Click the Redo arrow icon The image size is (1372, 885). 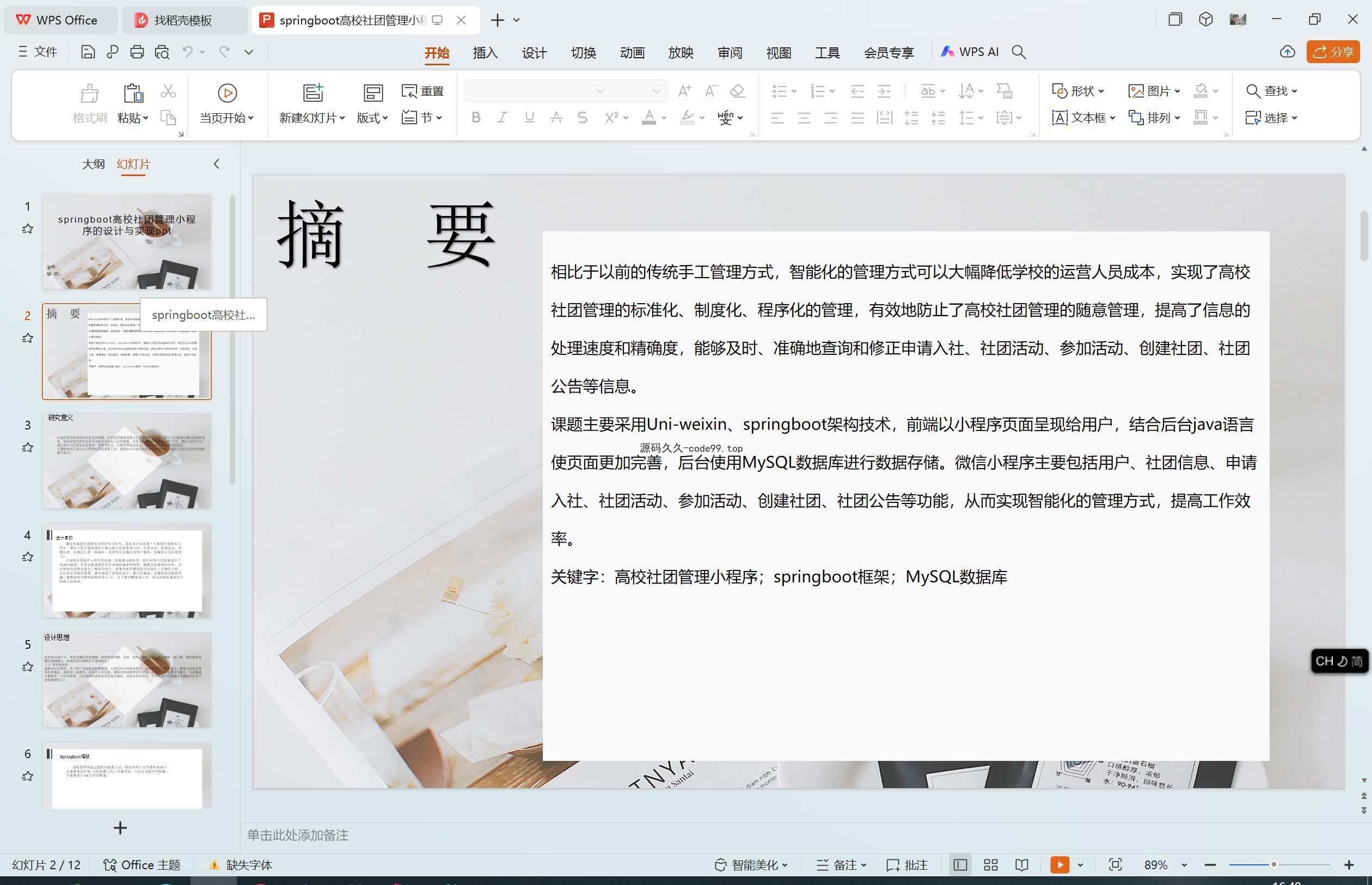tap(224, 52)
